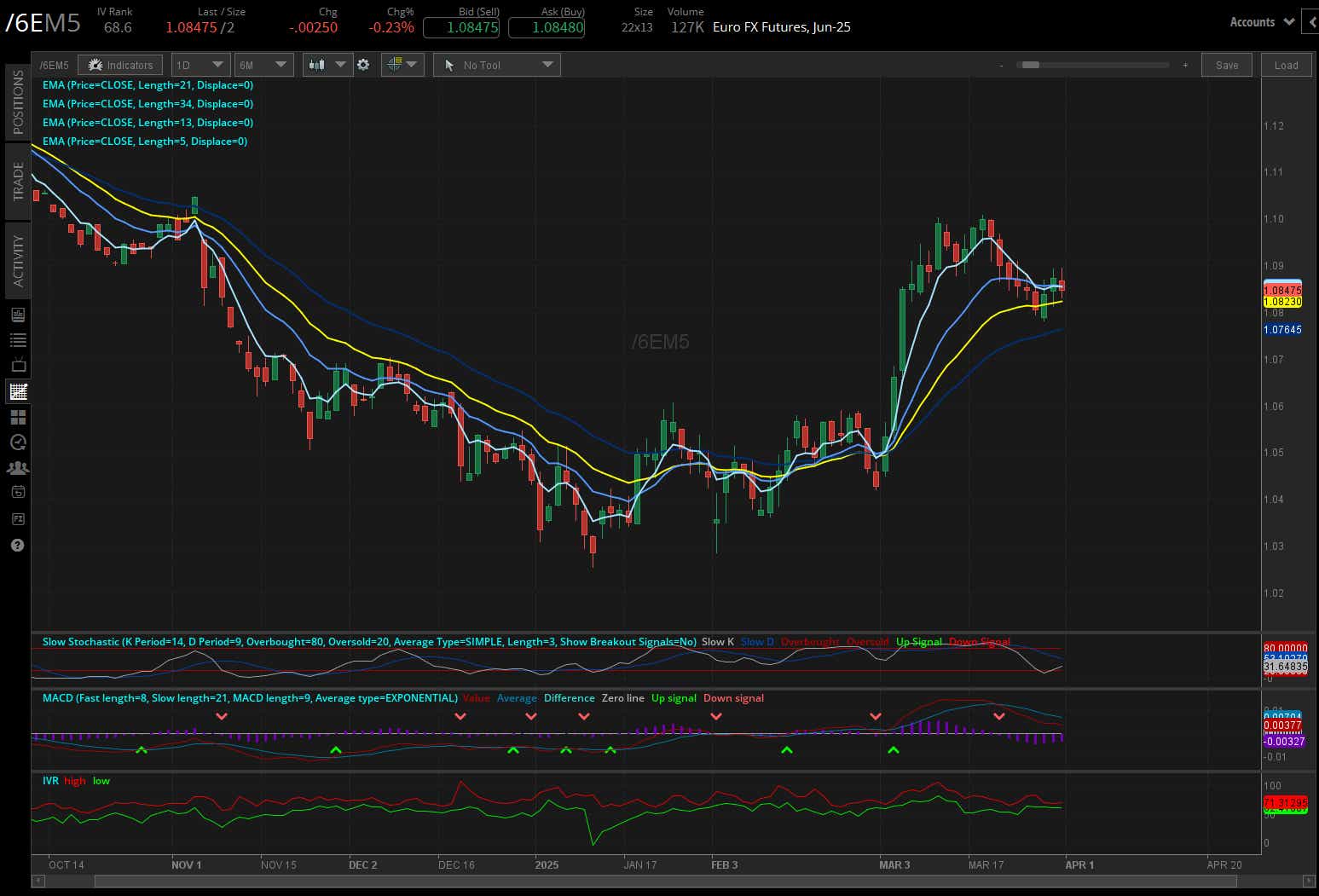Expand the No Tool dropdown
This screenshot has width=1319, height=896.
[497, 64]
